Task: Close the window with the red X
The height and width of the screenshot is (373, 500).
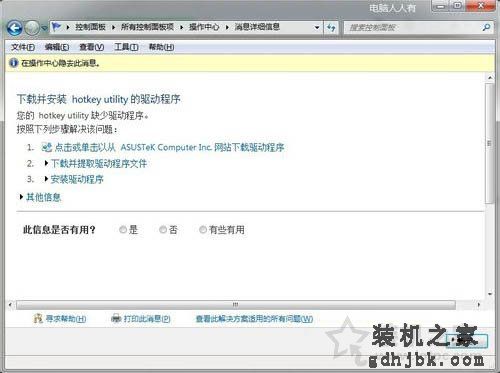Action: [481, 6]
